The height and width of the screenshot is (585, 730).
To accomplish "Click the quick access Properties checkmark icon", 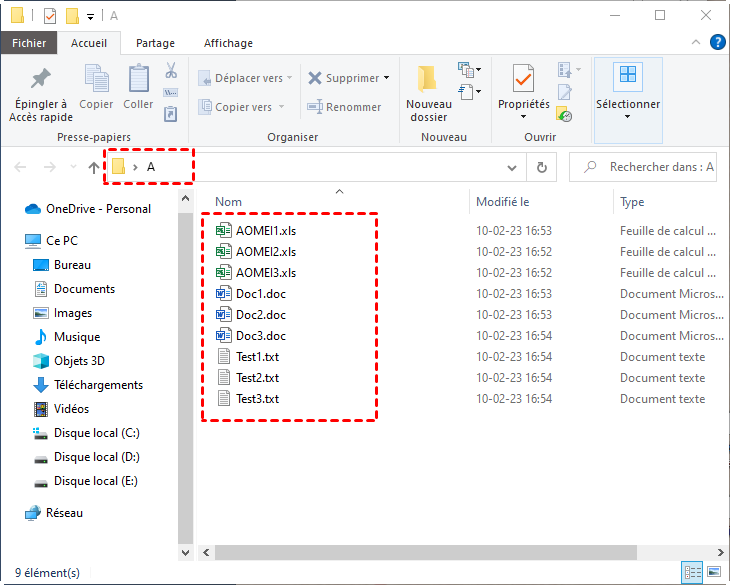I will coord(50,16).
